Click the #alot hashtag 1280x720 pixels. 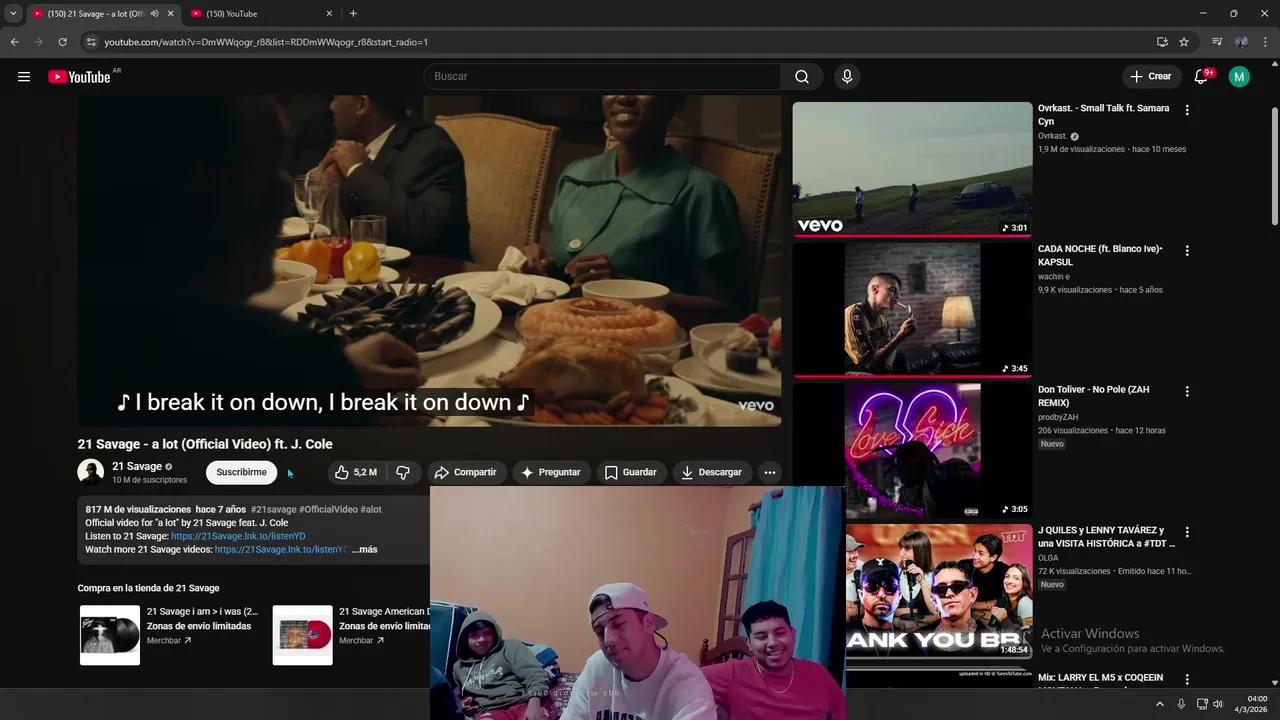coord(371,509)
